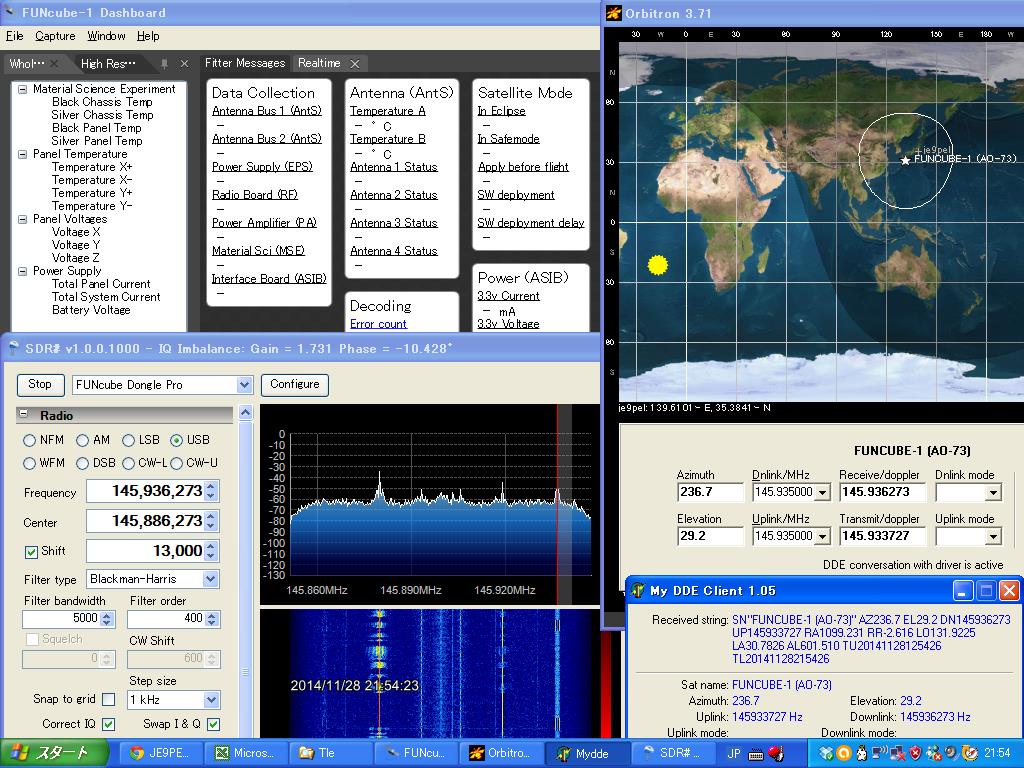Open the Capture menu
The height and width of the screenshot is (768, 1024).
[55, 36]
